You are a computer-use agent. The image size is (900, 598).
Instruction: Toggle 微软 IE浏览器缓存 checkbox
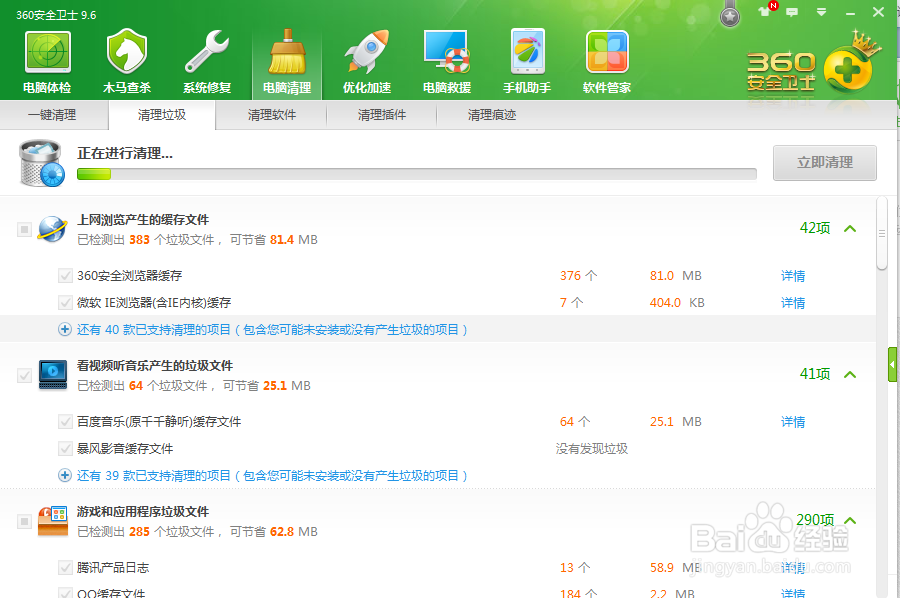65,302
